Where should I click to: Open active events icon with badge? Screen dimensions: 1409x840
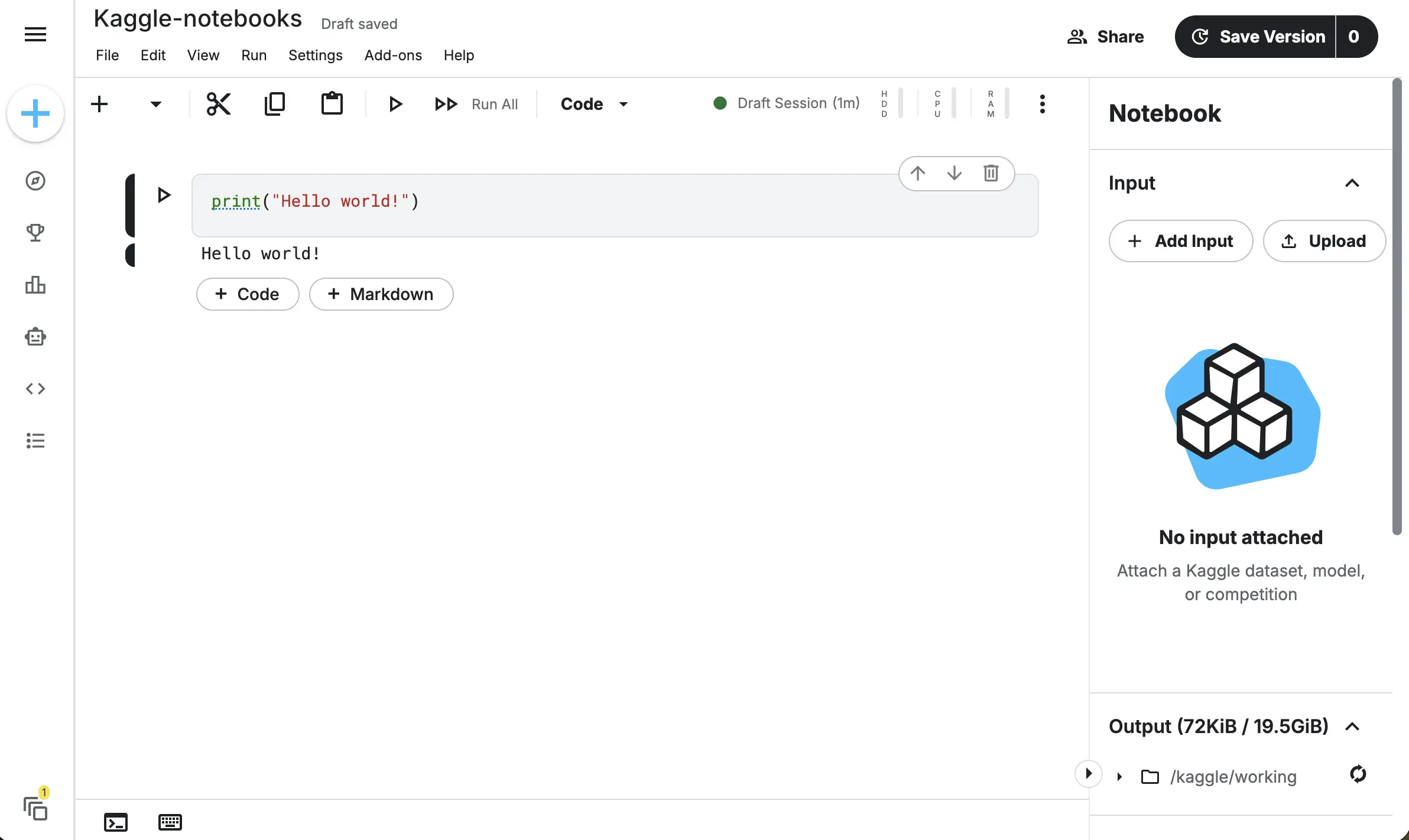[35, 803]
